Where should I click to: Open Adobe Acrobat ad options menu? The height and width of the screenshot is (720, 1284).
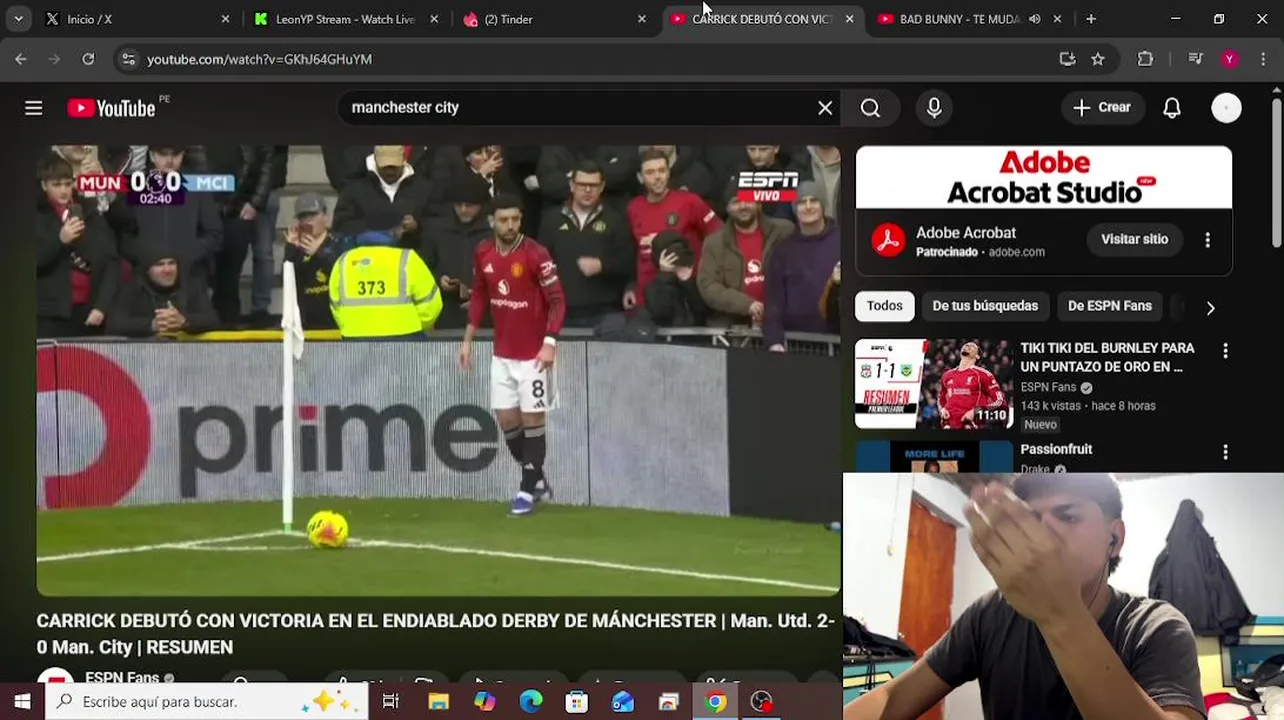pos(1207,240)
